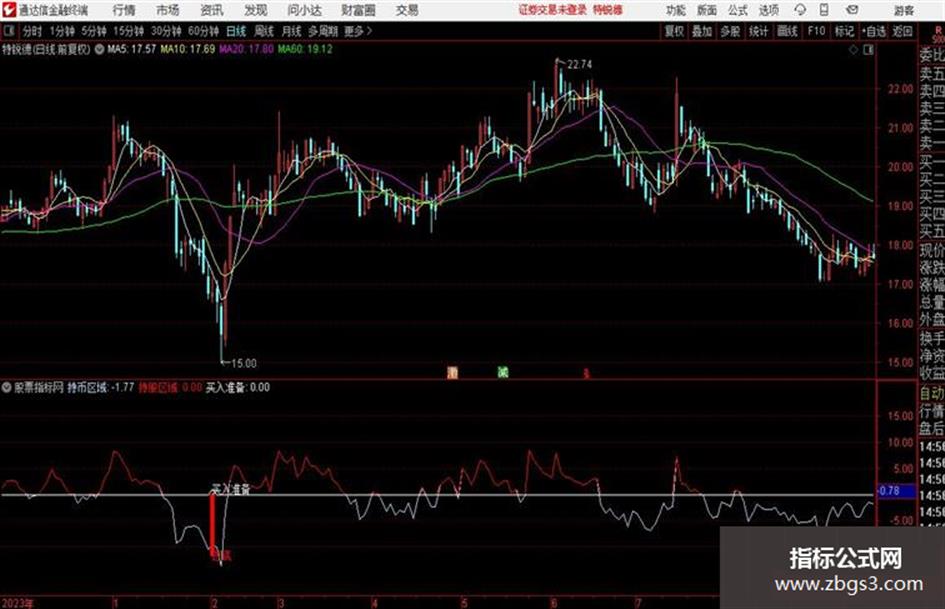
Task: Open the 公式 menu
Action: coord(738,10)
